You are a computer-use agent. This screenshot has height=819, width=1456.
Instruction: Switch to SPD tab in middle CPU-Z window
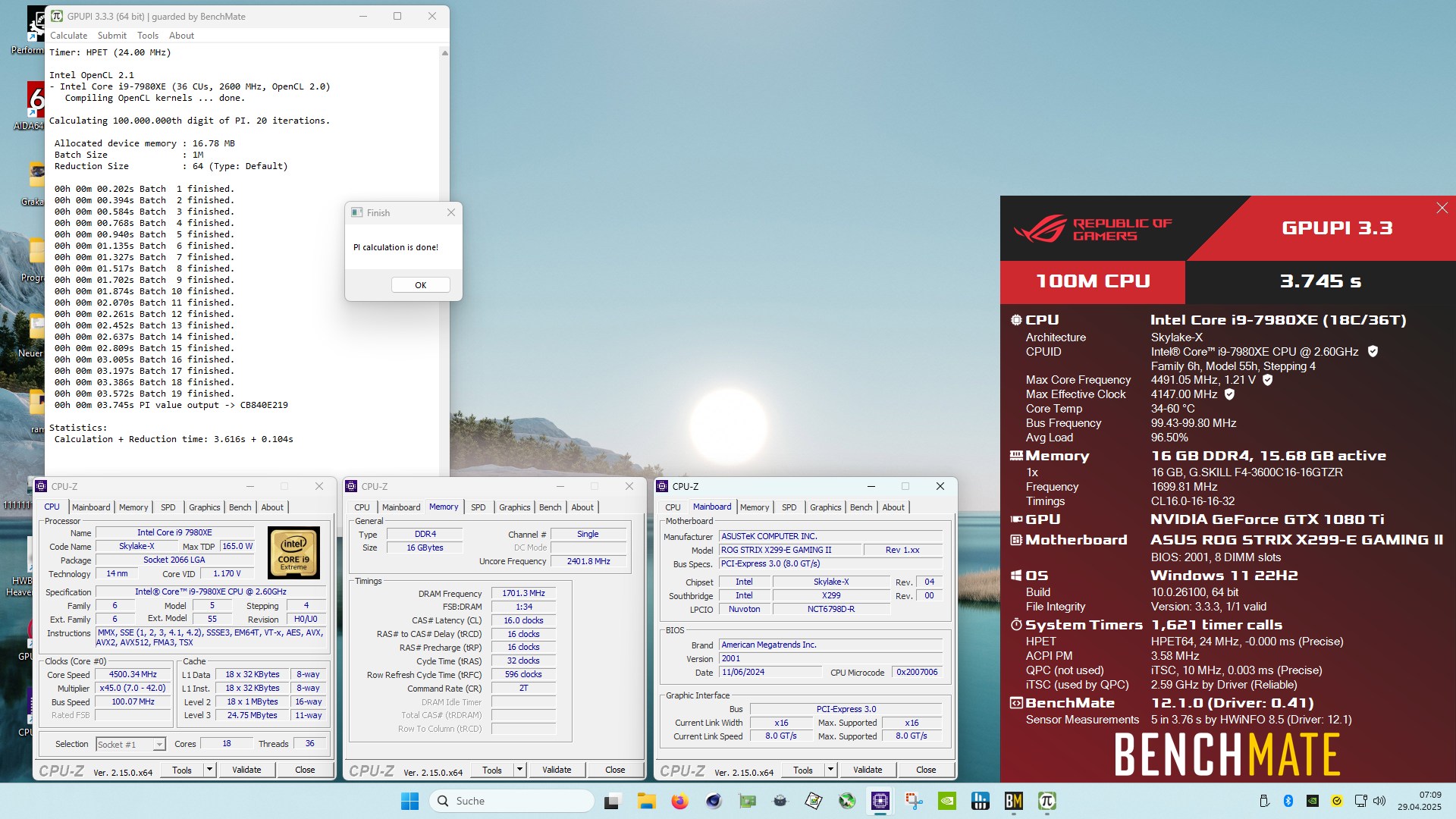pyautogui.click(x=479, y=507)
